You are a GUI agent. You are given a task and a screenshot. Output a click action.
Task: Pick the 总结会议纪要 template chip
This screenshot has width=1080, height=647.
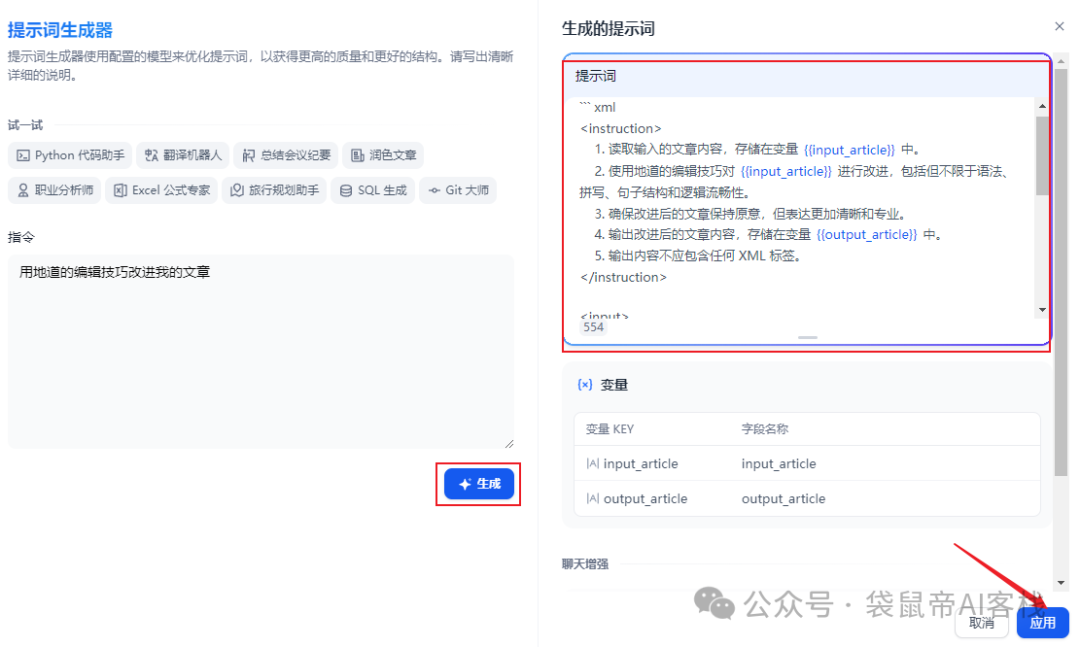287,155
